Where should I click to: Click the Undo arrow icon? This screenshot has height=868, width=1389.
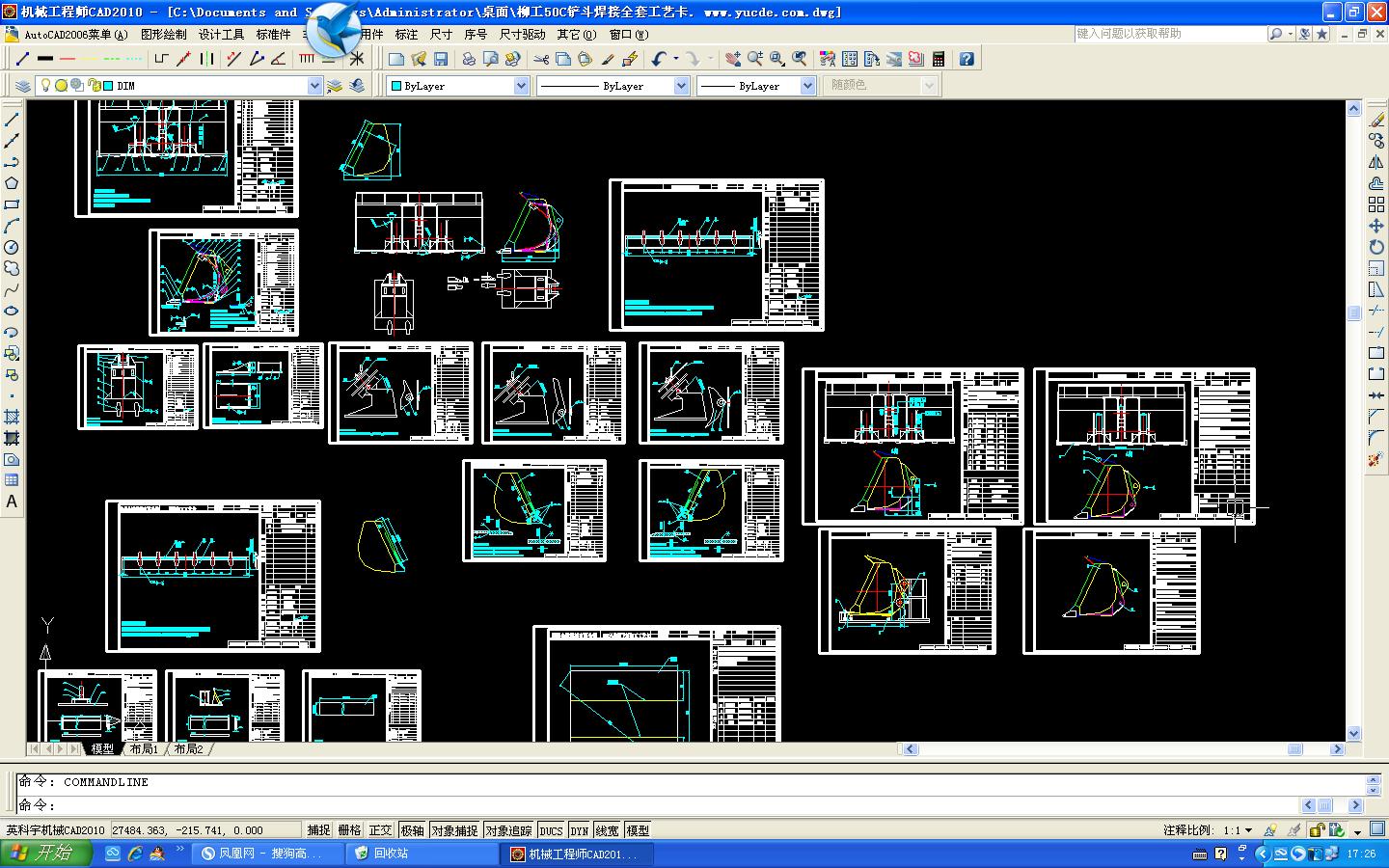point(659,59)
